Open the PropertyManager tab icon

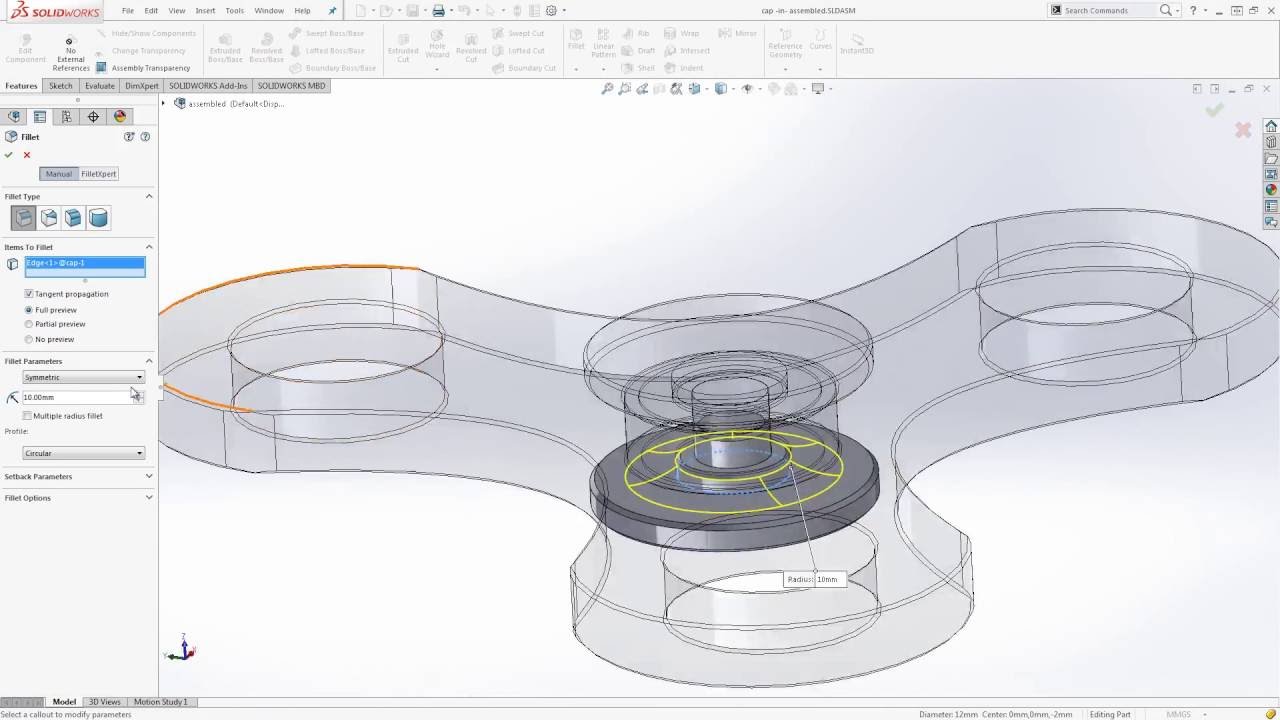pyautogui.click(x=40, y=117)
